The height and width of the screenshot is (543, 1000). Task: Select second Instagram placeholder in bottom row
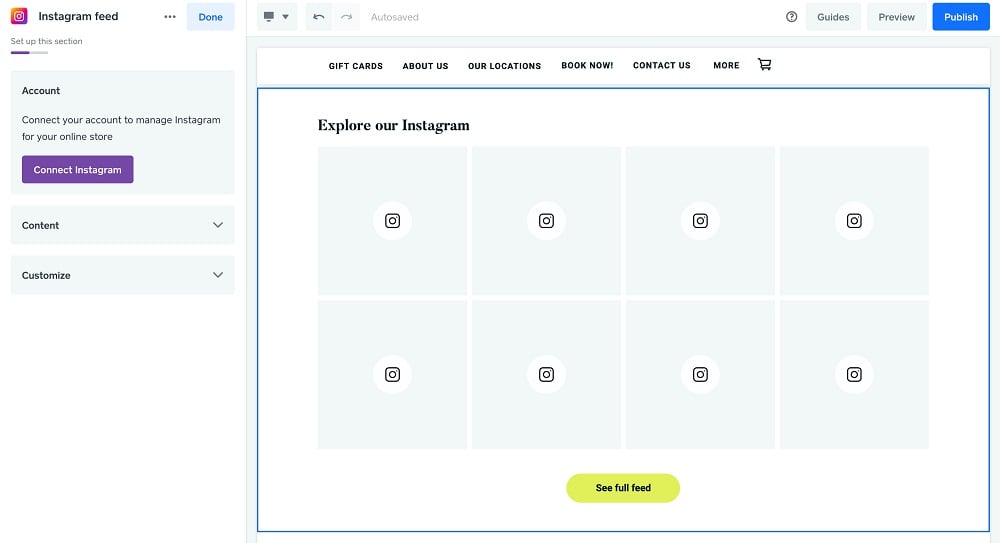(x=547, y=375)
